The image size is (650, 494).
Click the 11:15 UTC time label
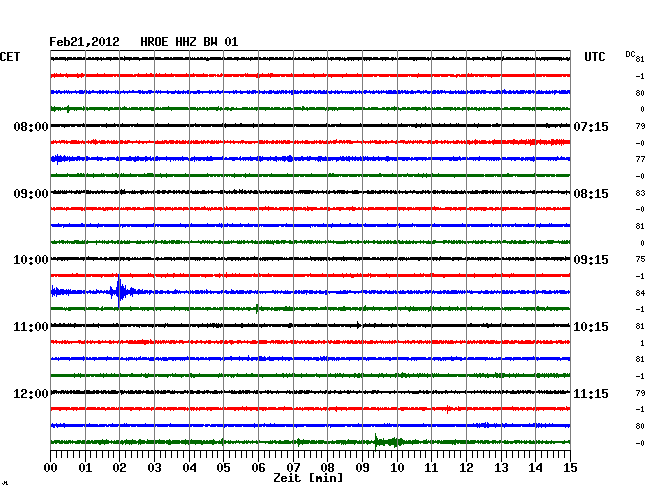[x=591, y=393]
